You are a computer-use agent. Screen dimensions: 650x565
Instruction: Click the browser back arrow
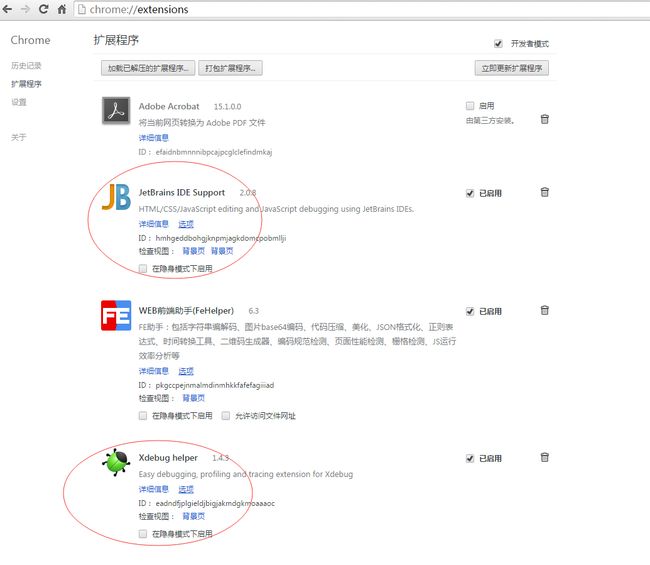tap(7, 9)
